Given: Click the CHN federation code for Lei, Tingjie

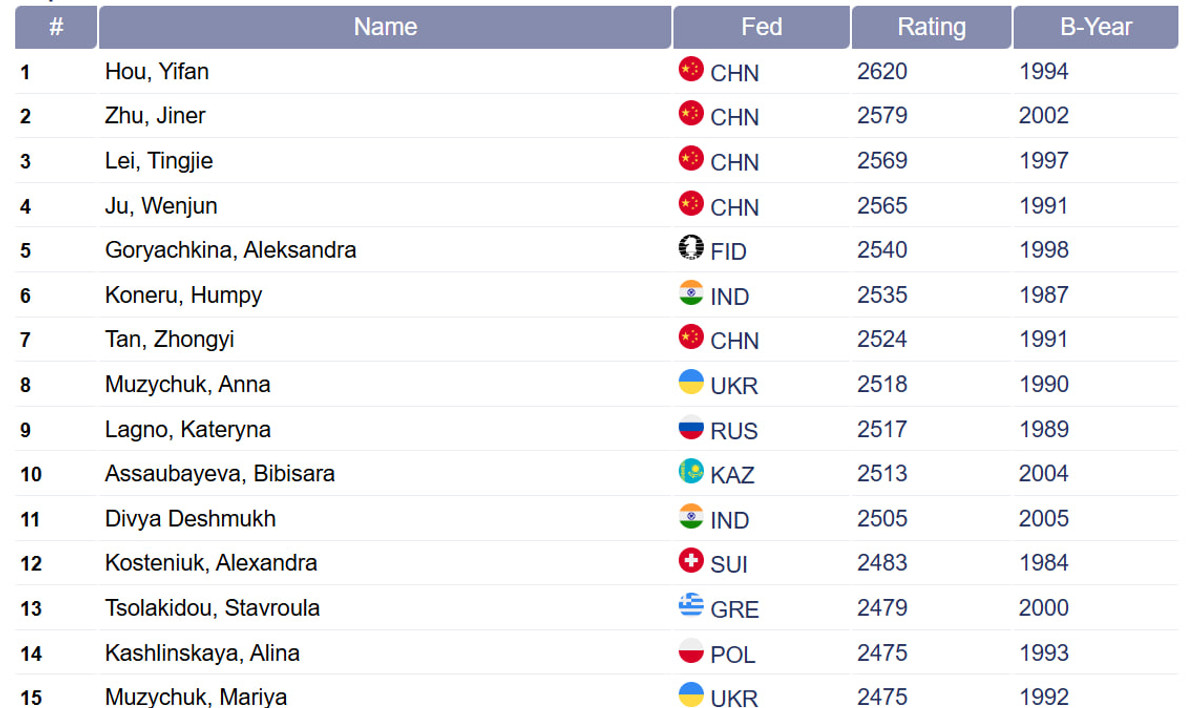Looking at the screenshot, I should click(x=734, y=162).
